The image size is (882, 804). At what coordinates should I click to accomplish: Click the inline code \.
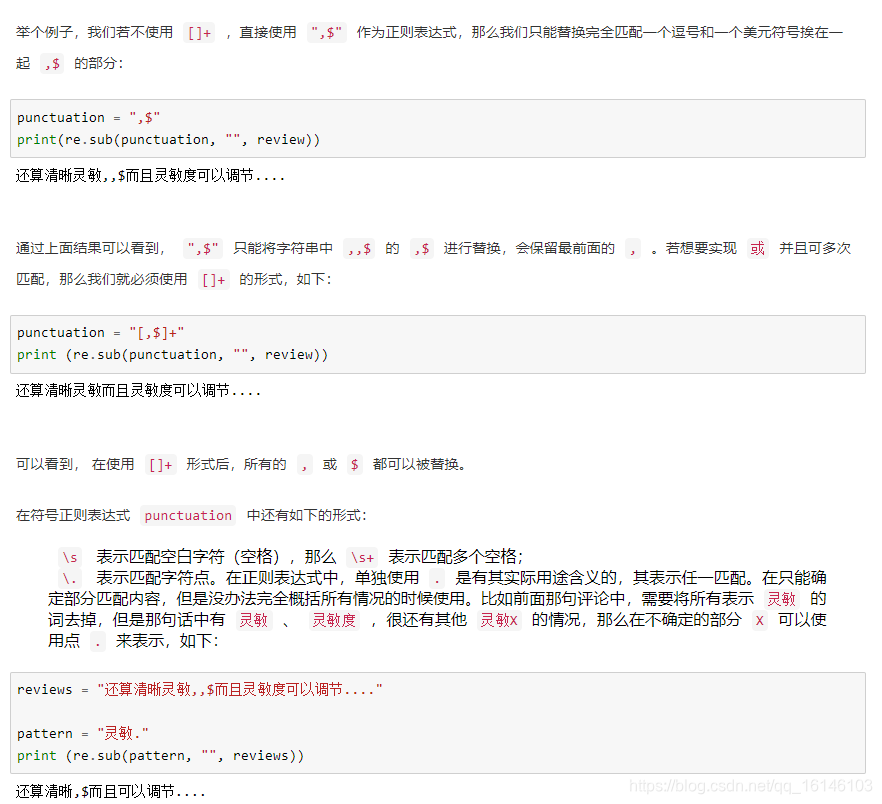[x=70, y=578]
